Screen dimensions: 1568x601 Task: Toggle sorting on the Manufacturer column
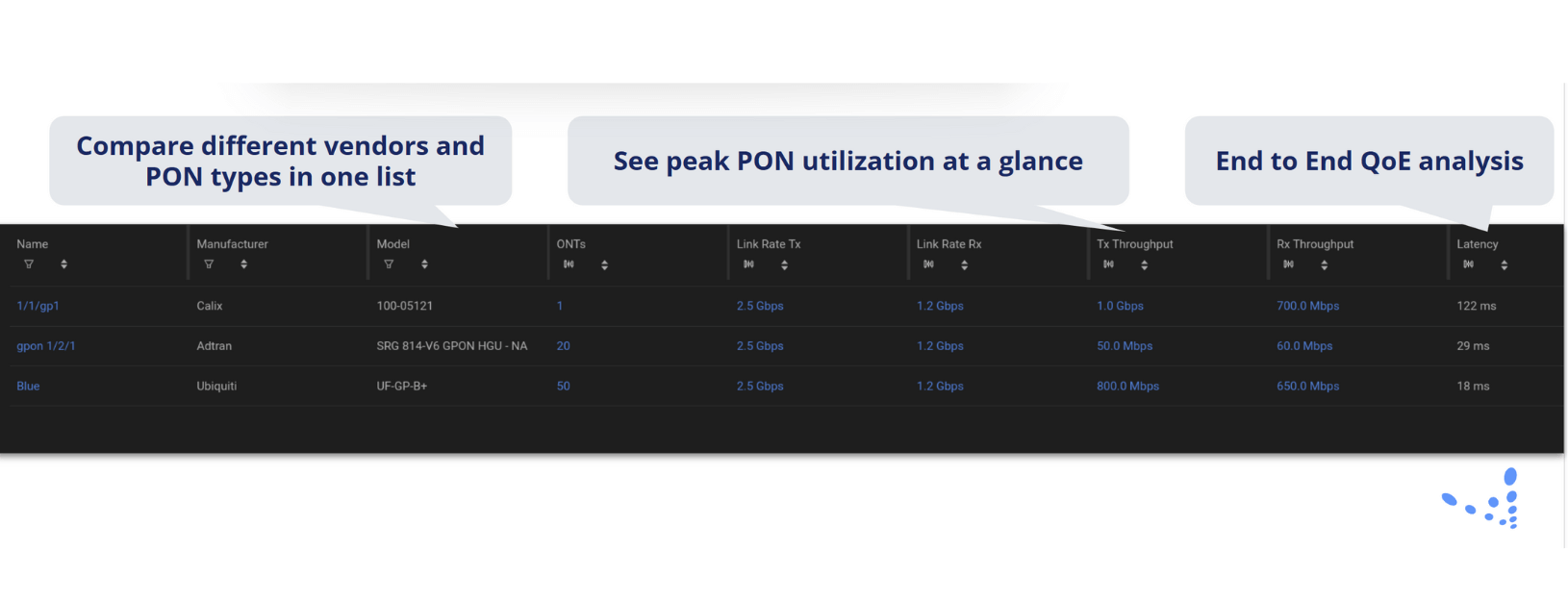pos(241,263)
